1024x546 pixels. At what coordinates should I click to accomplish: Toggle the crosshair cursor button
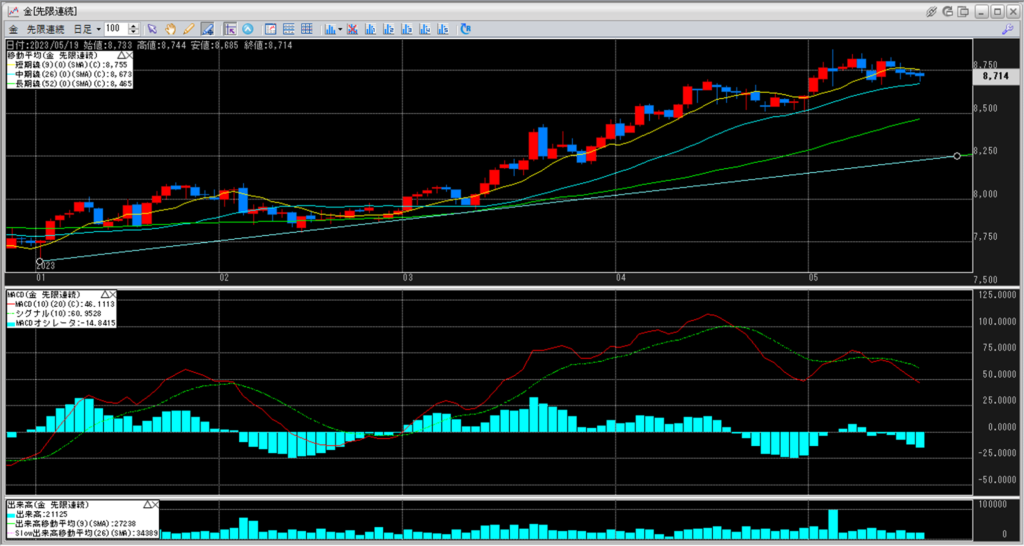coord(229,29)
